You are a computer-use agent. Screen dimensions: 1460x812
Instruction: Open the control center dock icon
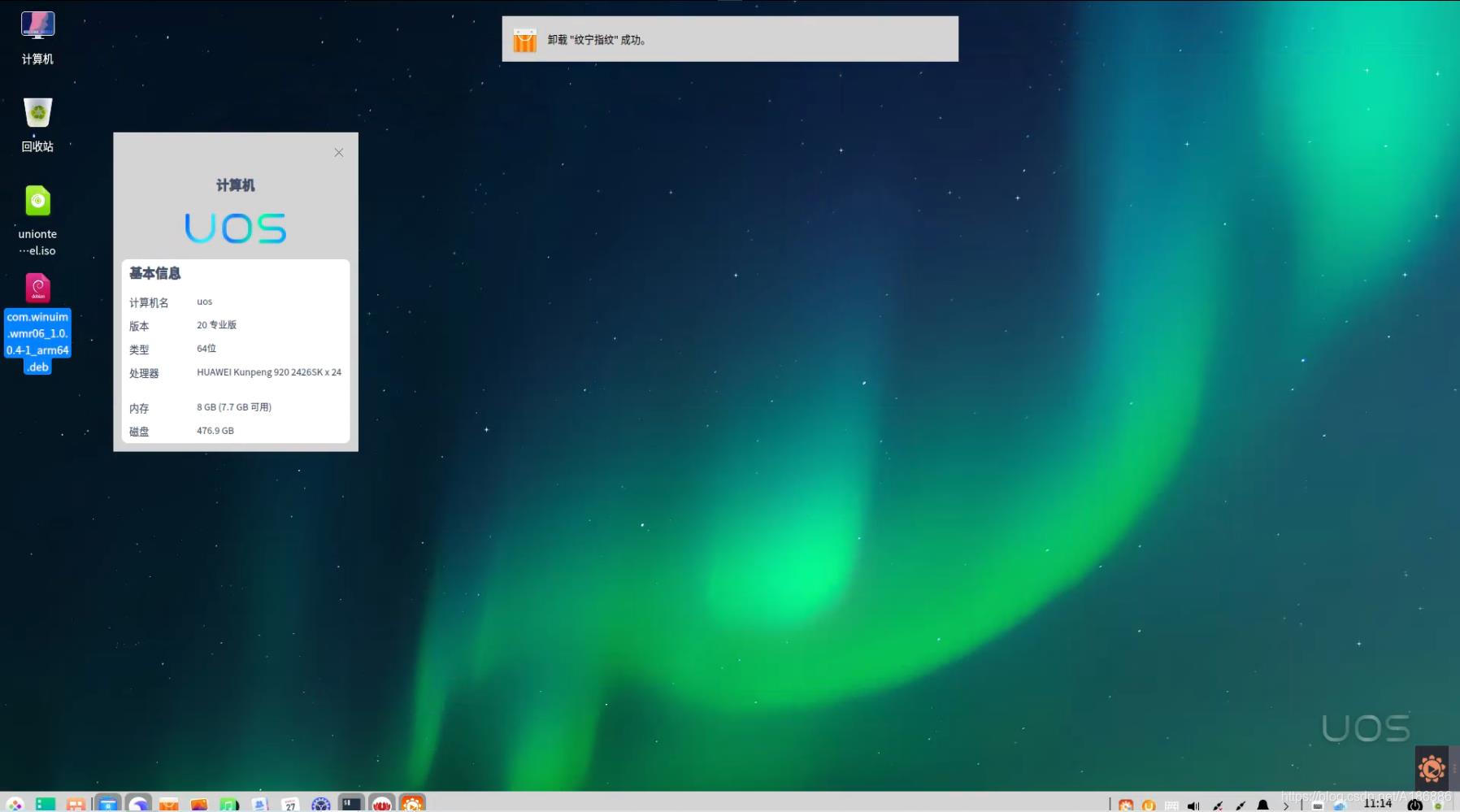tap(321, 804)
